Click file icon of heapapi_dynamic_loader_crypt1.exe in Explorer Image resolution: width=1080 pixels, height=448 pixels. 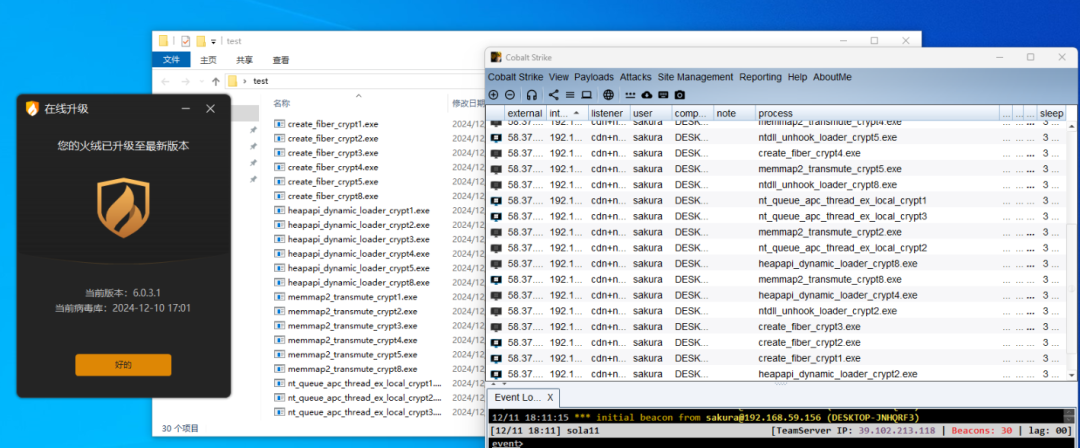[279, 210]
